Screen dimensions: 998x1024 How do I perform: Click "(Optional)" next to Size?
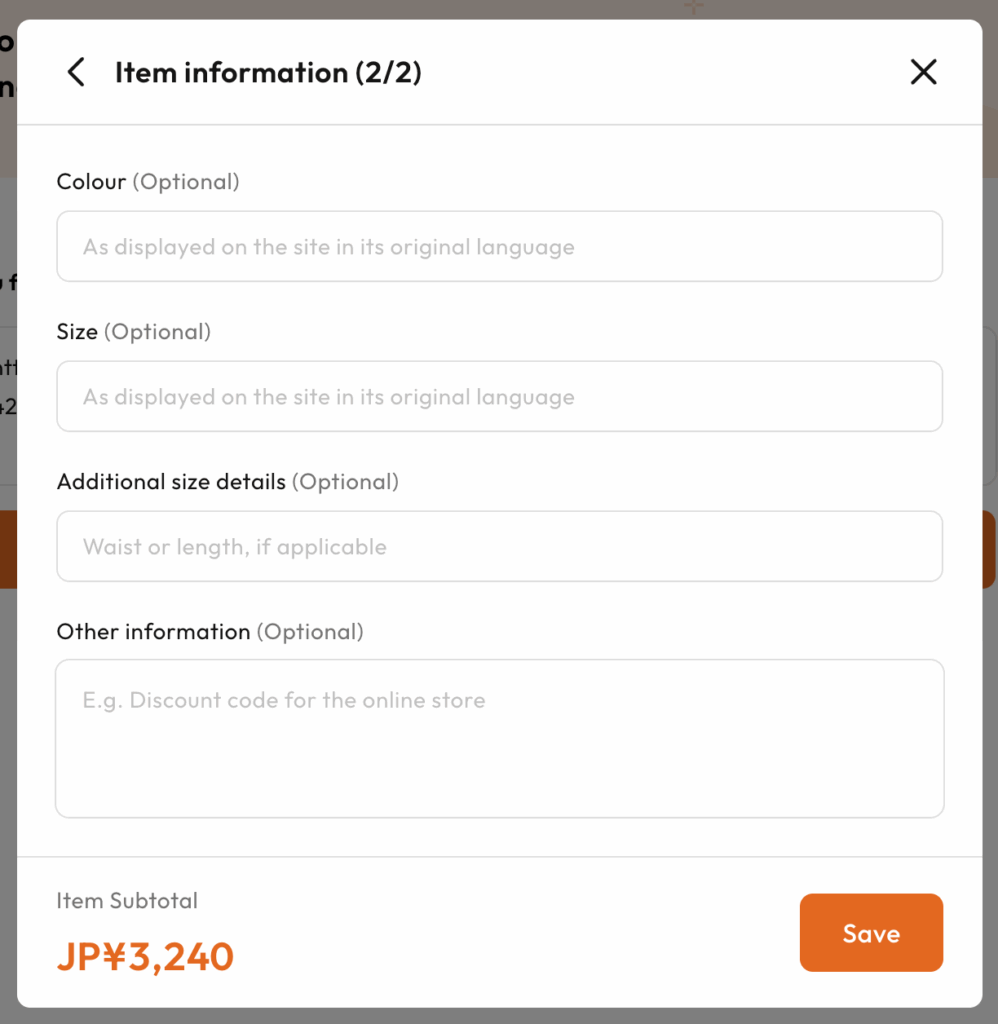pos(158,332)
